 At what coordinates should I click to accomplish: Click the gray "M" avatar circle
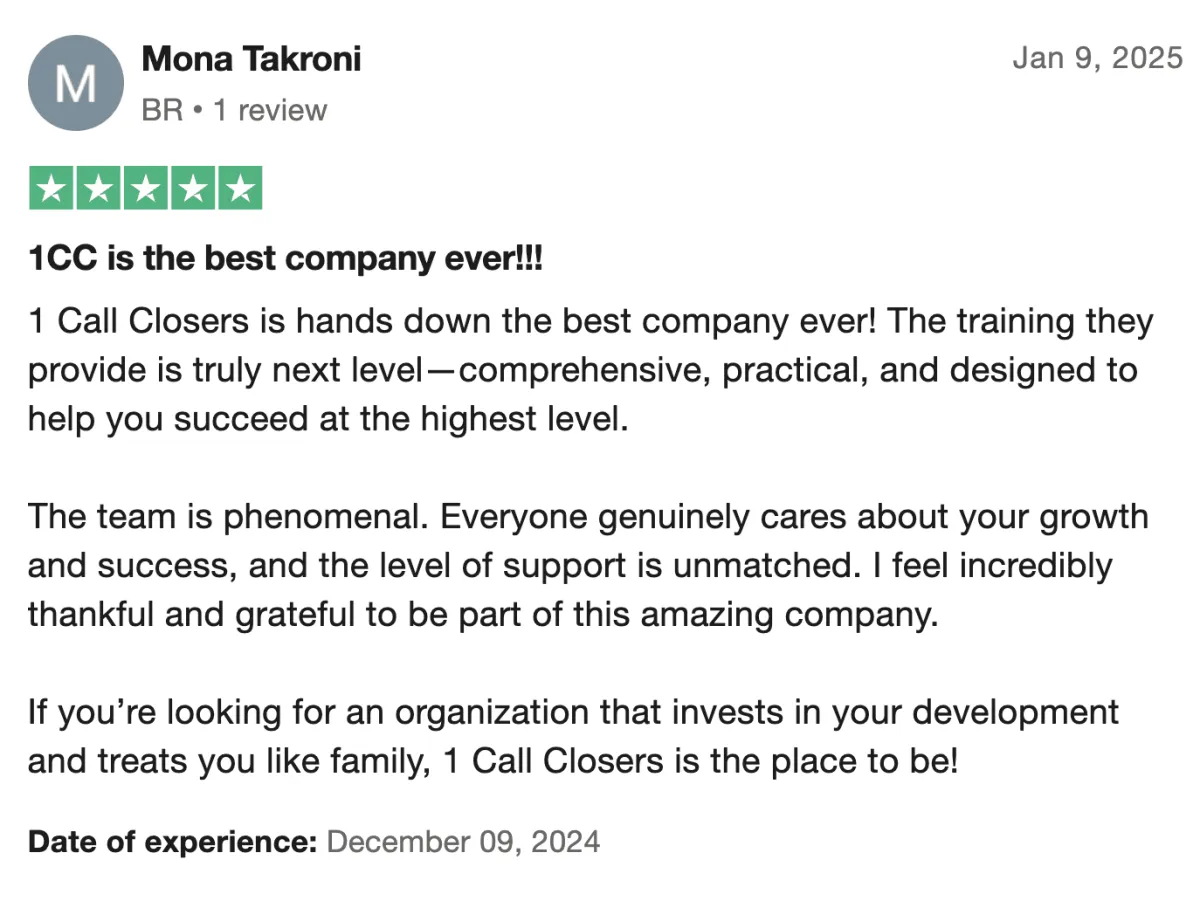click(x=76, y=83)
